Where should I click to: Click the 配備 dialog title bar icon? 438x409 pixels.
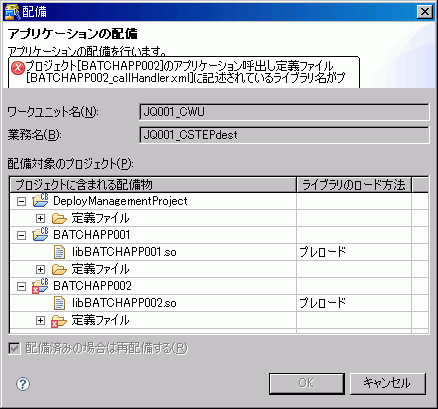12,12
